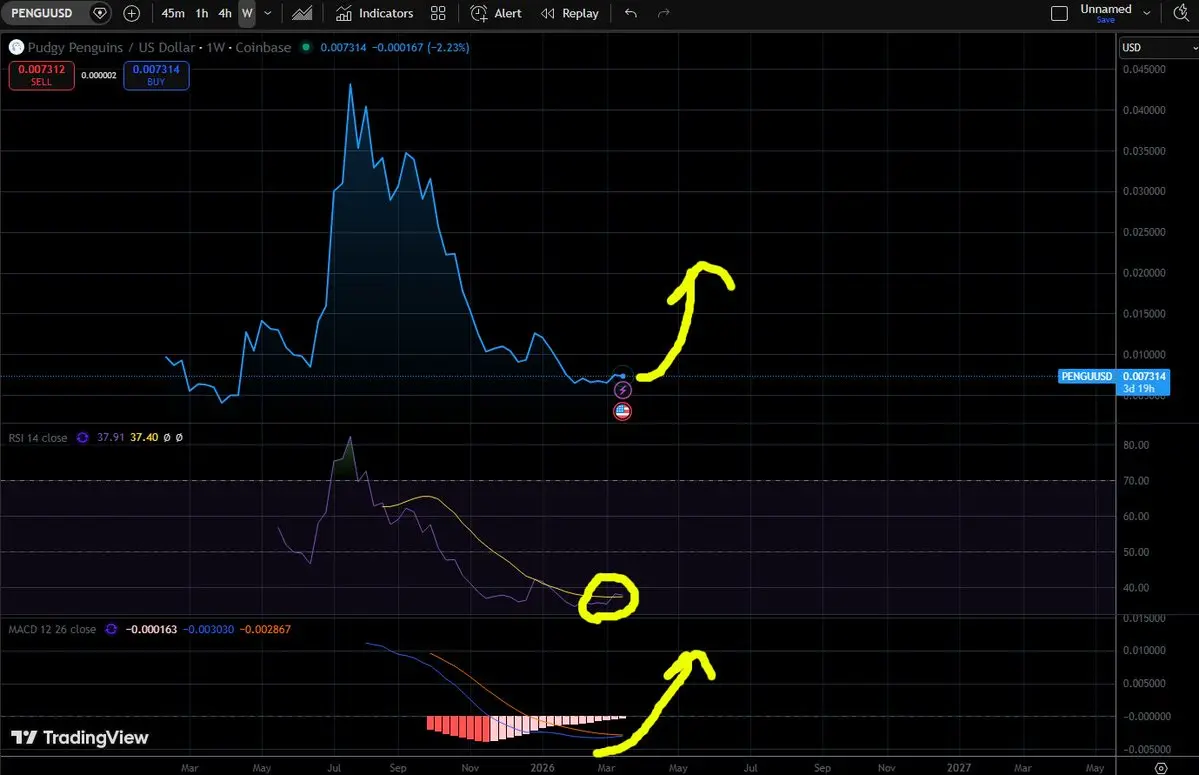The height and width of the screenshot is (775, 1199).
Task: Select the 45m timeframe
Action: click(173, 13)
